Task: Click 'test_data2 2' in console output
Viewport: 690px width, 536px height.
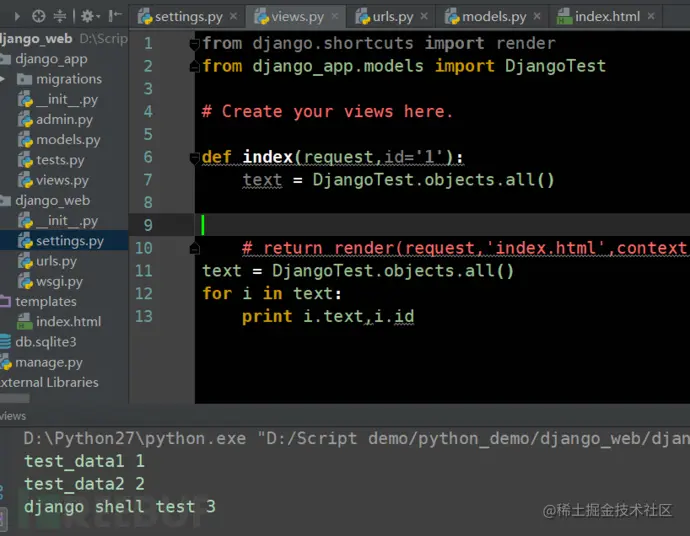Action: pyautogui.click(x=84, y=484)
